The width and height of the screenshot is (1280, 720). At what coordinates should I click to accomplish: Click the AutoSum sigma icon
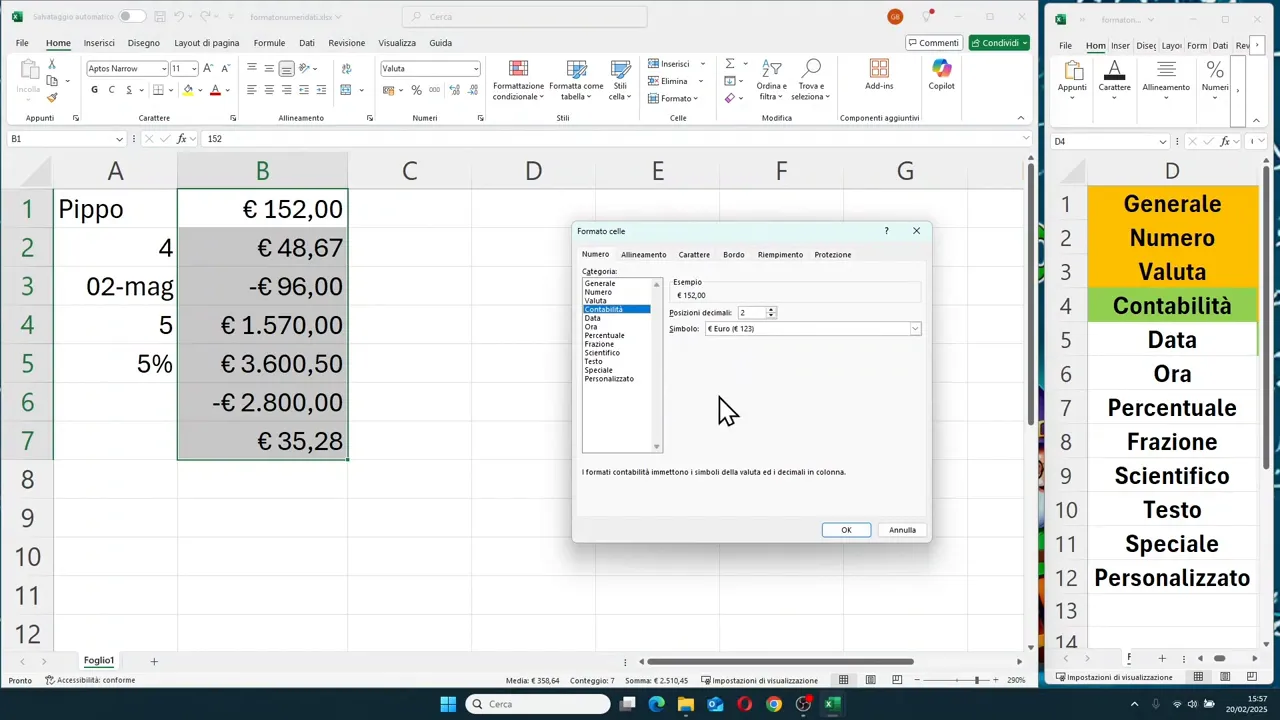[x=730, y=64]
